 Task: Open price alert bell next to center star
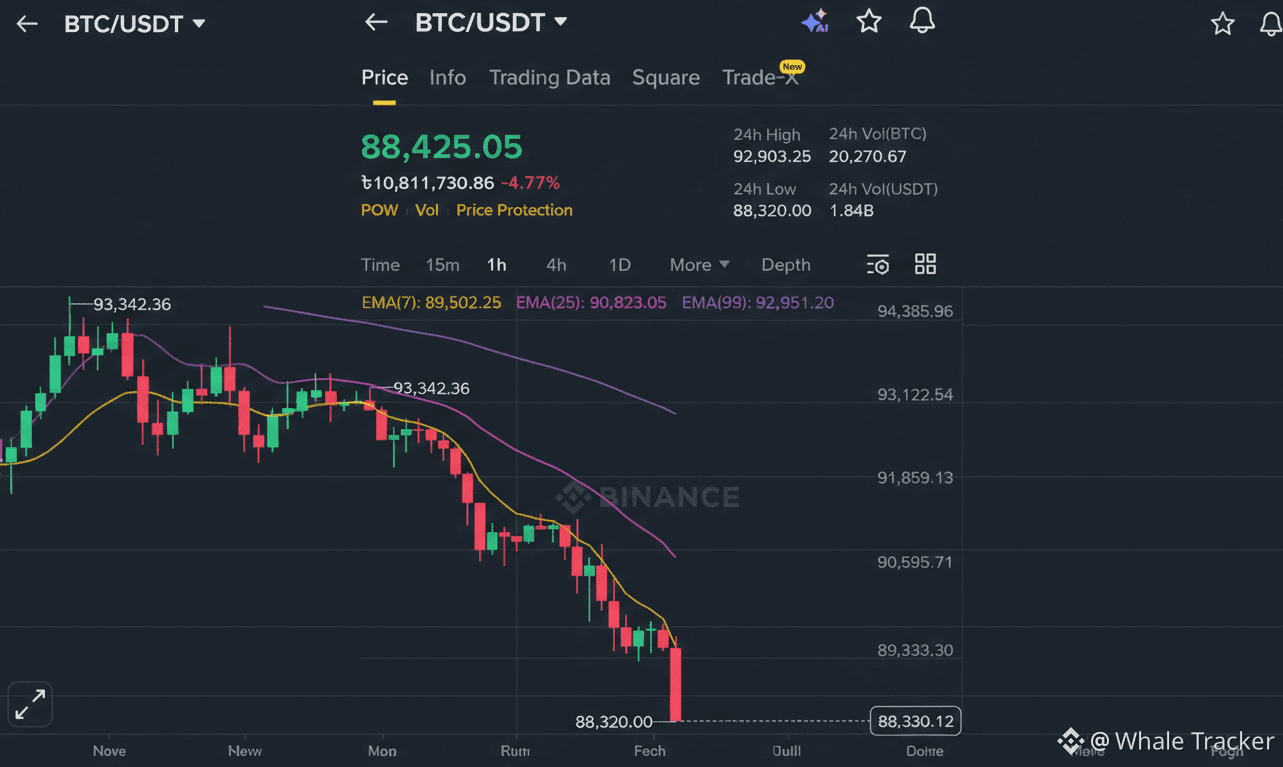(x=922, y=21)
